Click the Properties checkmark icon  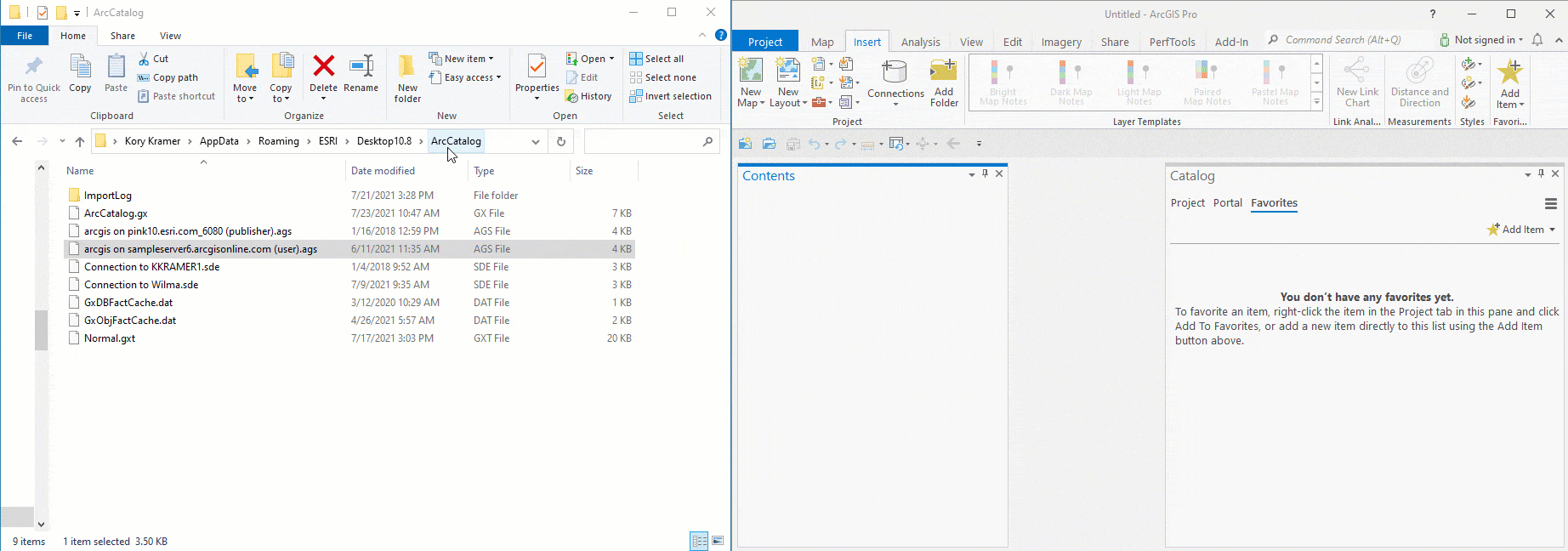537,66
